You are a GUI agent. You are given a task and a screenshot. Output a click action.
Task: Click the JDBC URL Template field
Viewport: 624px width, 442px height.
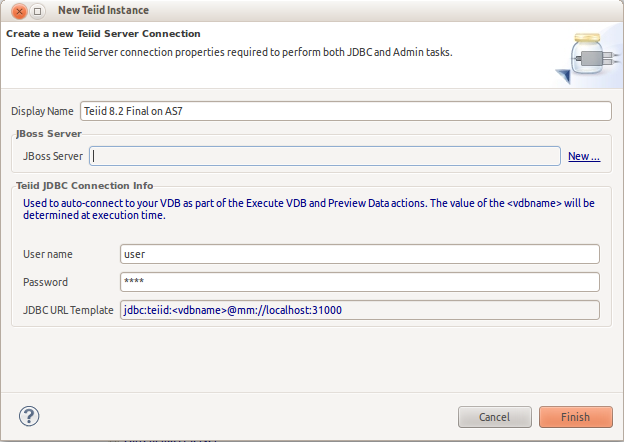pos(359,310)
